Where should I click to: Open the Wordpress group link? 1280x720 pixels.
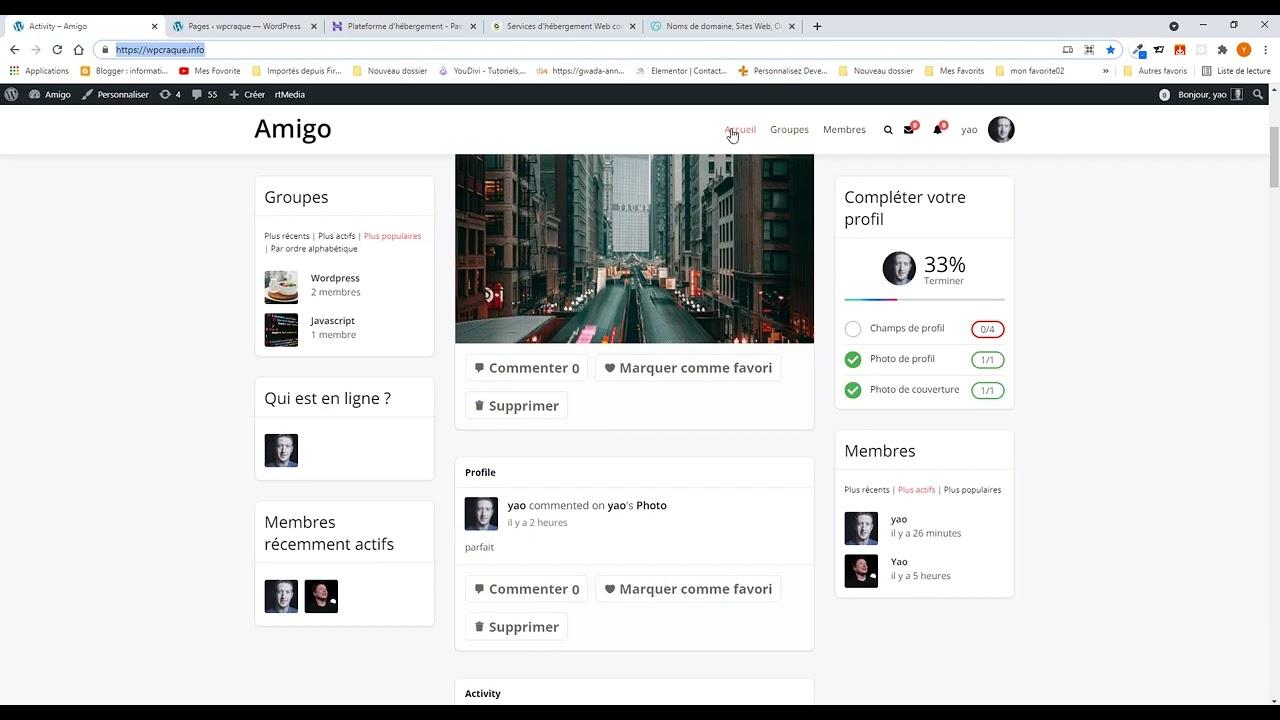click(x=335, y=278)
